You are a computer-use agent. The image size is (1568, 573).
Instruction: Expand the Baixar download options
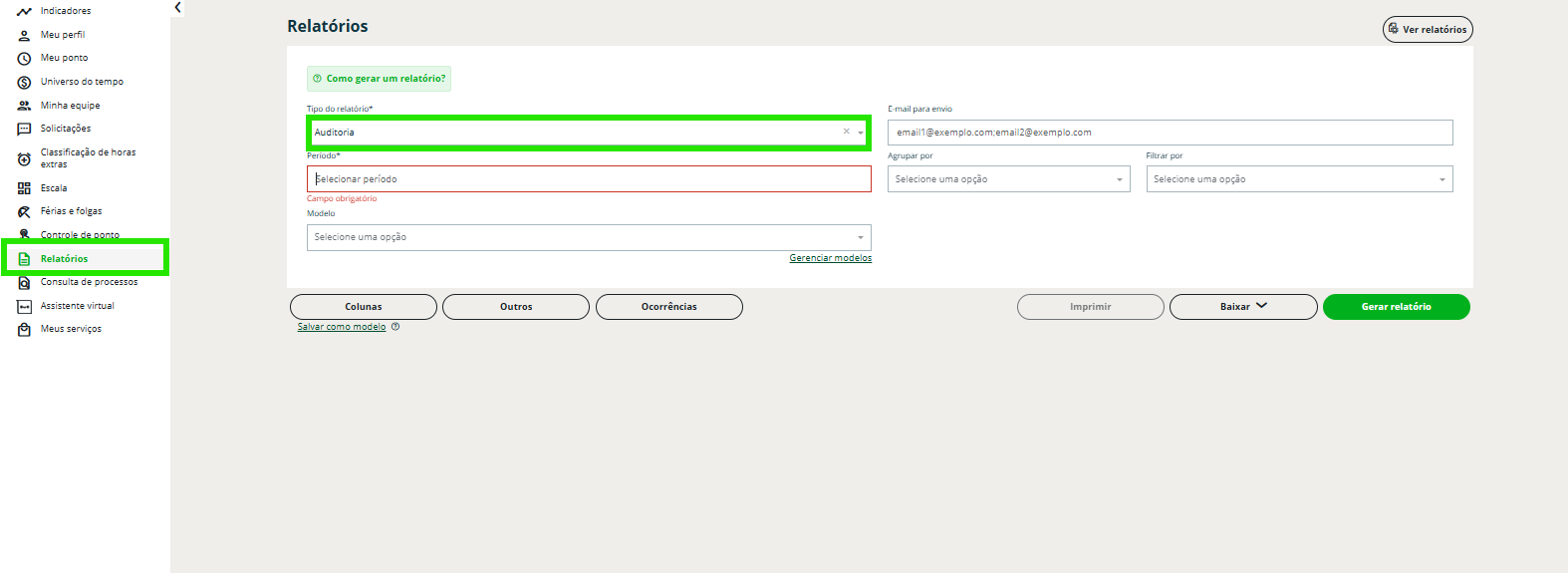1242,307
